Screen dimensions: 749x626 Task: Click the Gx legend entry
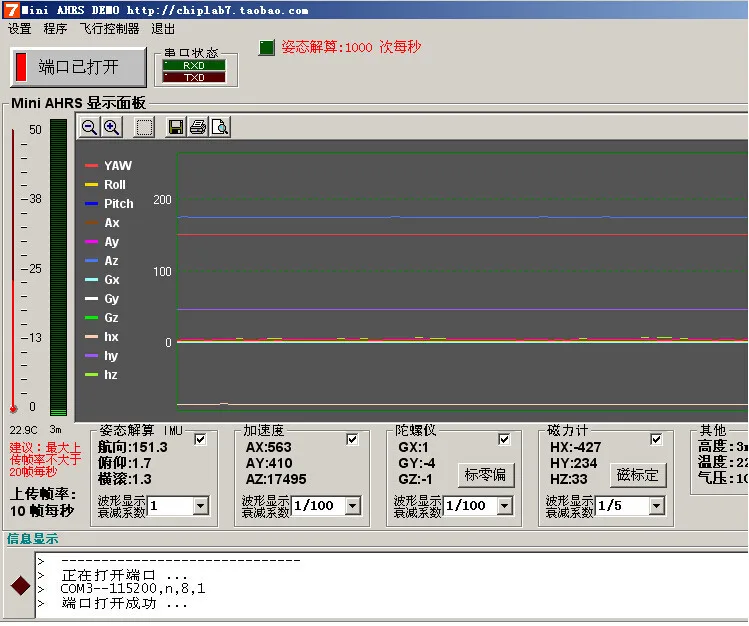click(102, 280)
